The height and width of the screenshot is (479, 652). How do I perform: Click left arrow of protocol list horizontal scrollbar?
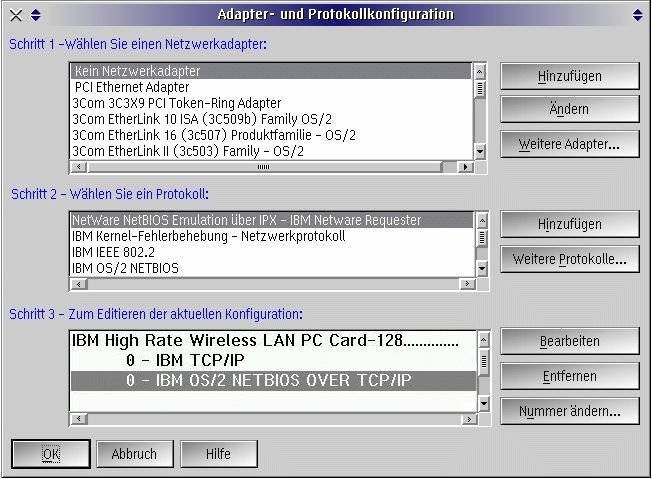(79, 284)
